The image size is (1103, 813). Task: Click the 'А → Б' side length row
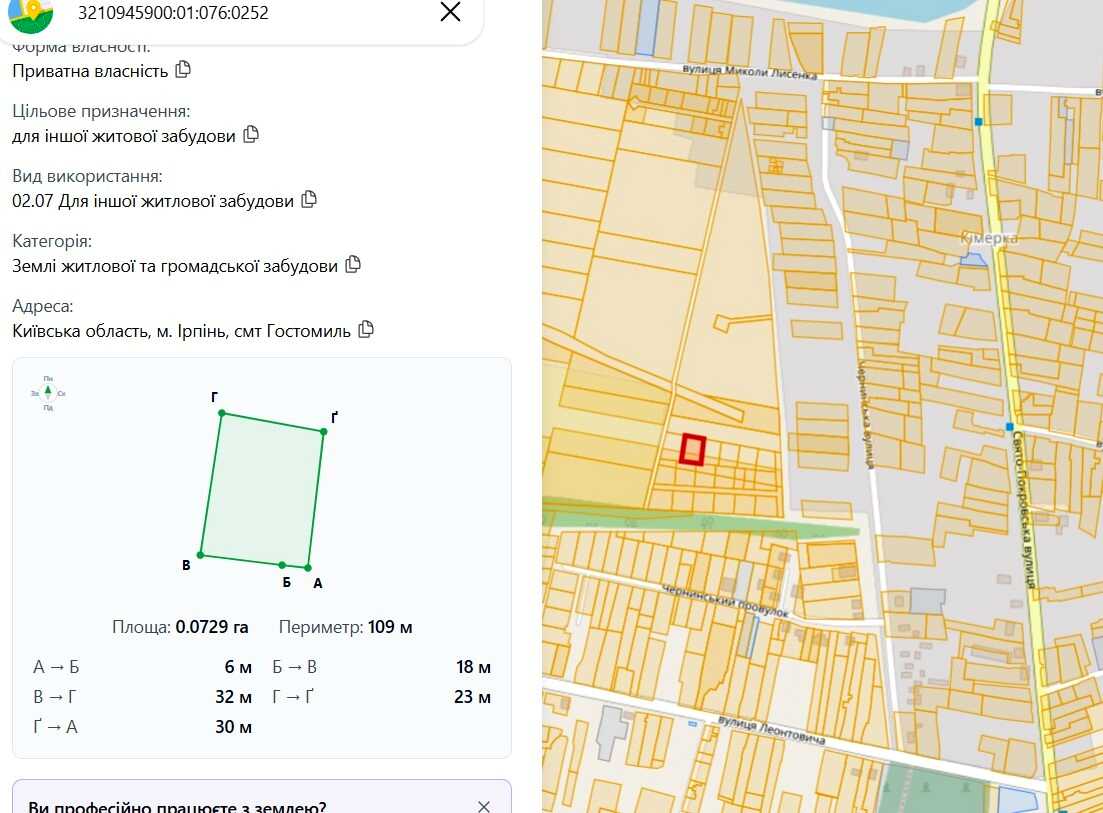click(x=142, y=667)
